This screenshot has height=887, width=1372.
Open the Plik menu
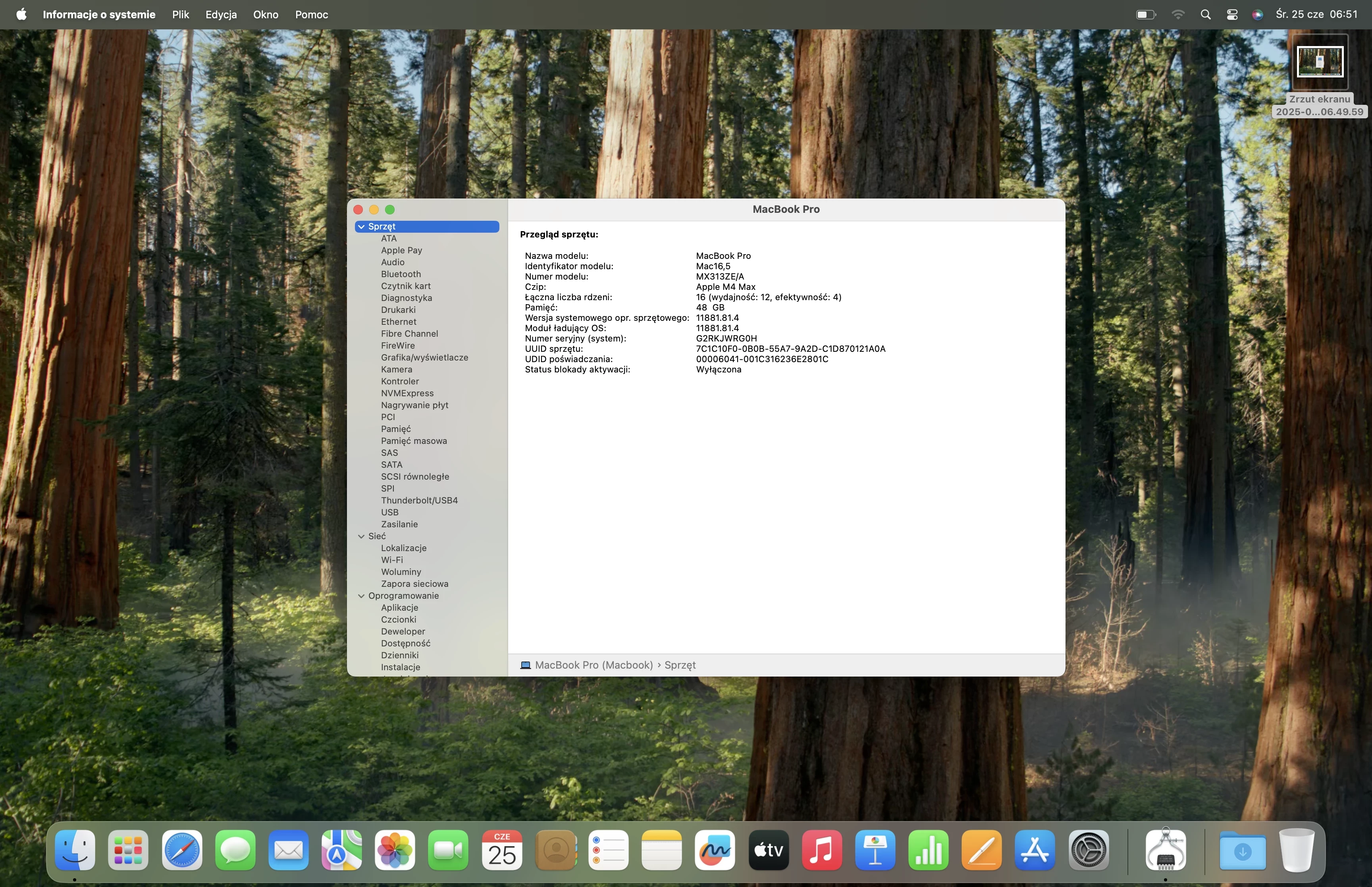click(181, 14)
